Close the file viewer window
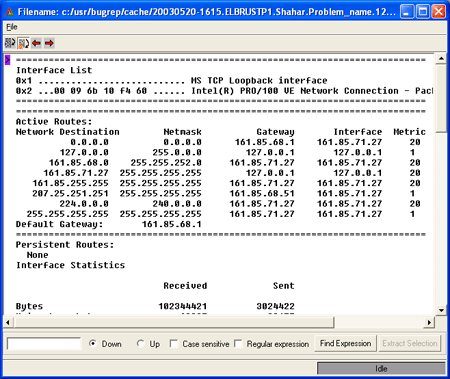The width and height of the screenshot is (450, 379). pyautogui.click(x=439, y=12)
